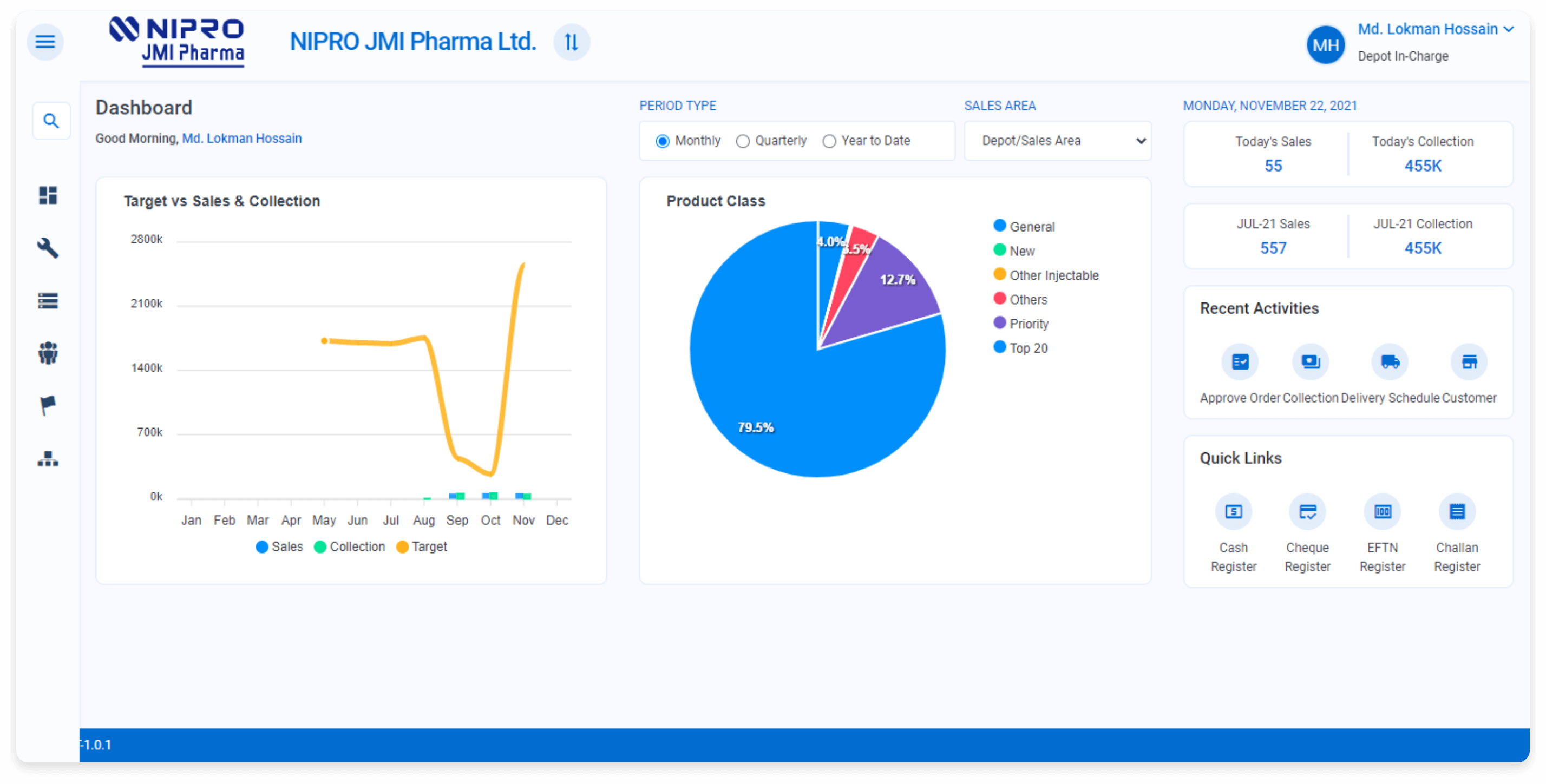Click the company switch arrows button

point(571,42)
